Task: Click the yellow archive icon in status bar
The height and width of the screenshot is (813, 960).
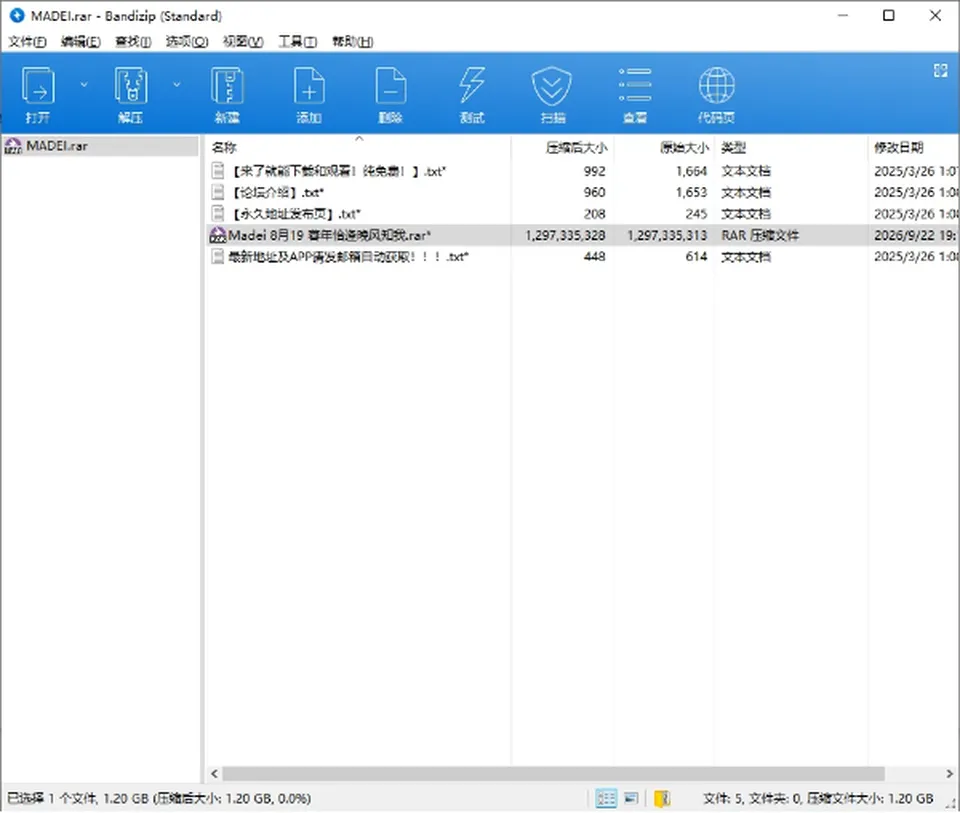Action: click(662, 798)
